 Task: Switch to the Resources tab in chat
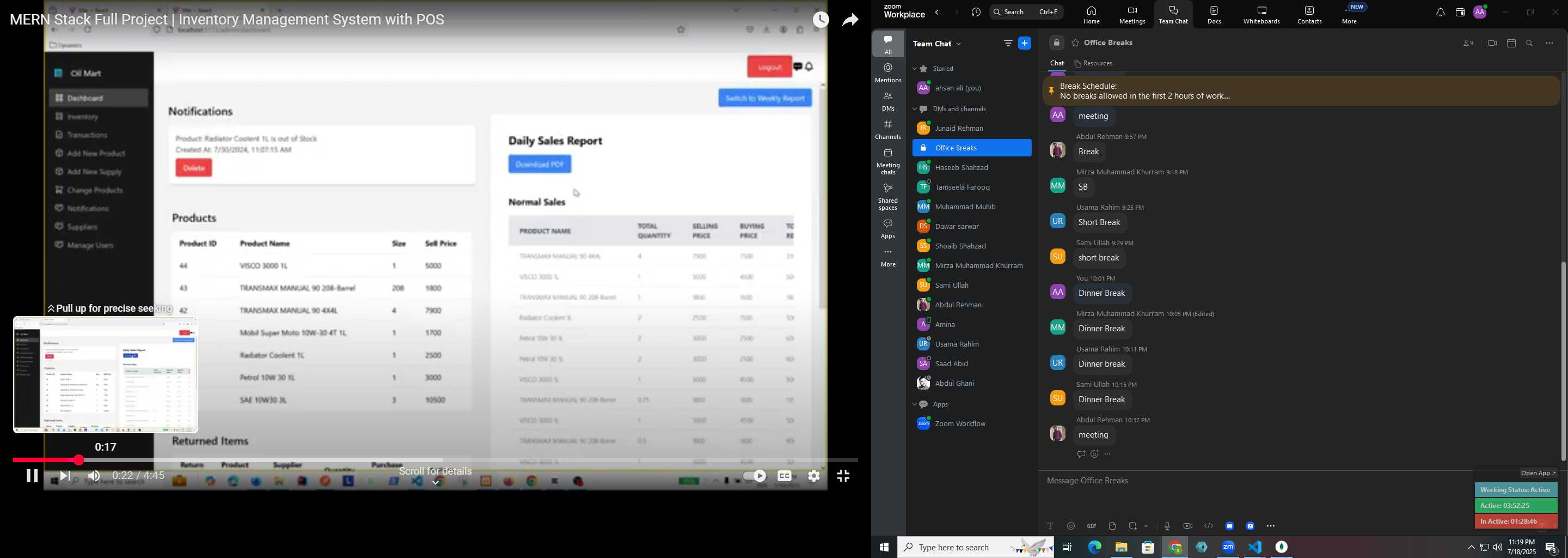click(x=1094, y=63)
